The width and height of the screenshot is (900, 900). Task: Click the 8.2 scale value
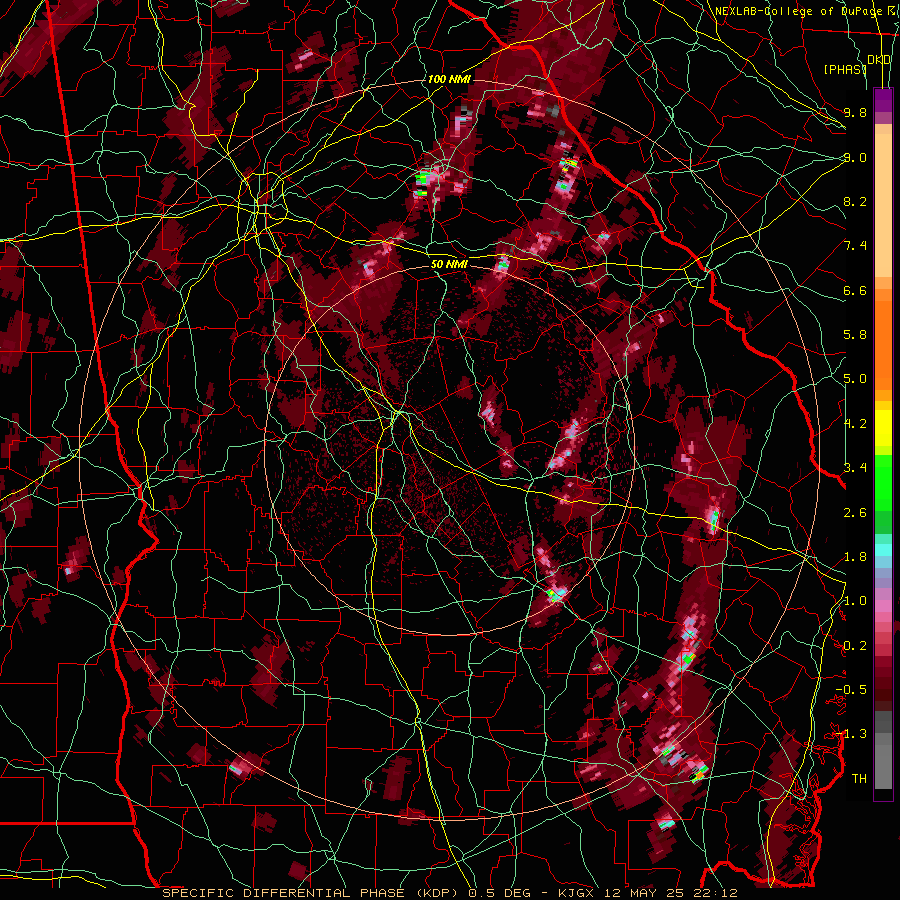(x=855, y=201)
